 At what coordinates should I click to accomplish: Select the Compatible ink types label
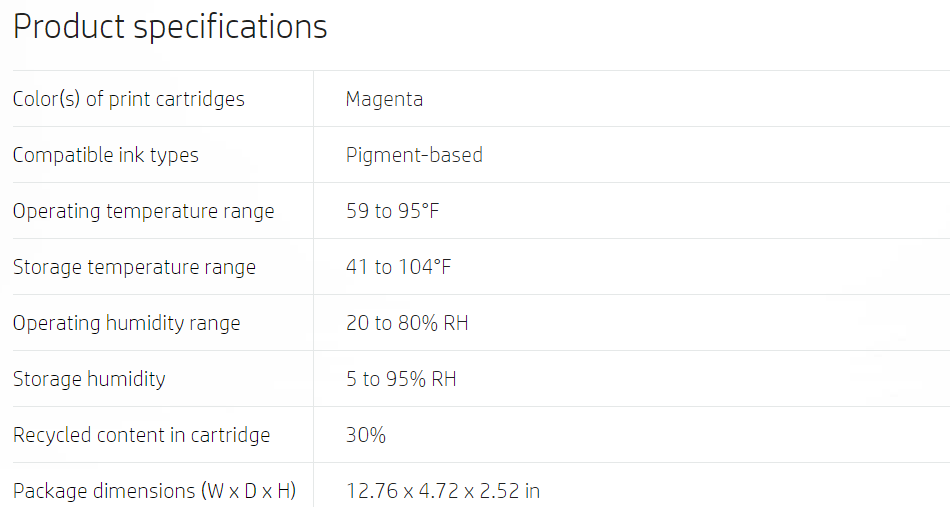click(105, 155)
